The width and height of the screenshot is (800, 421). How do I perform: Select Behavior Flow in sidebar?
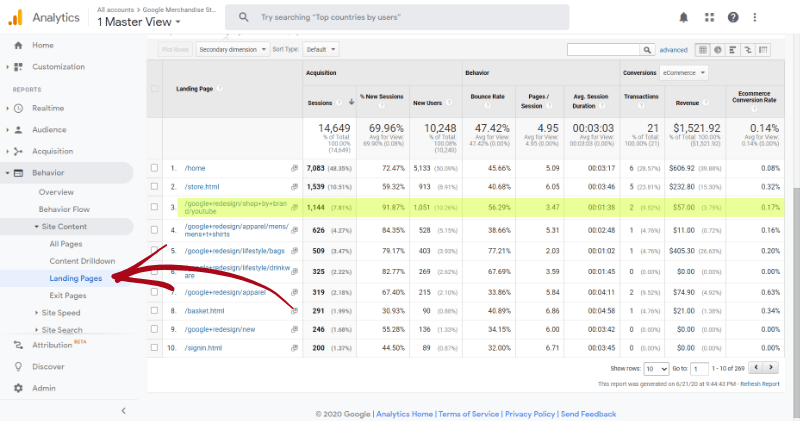[64, 209]
